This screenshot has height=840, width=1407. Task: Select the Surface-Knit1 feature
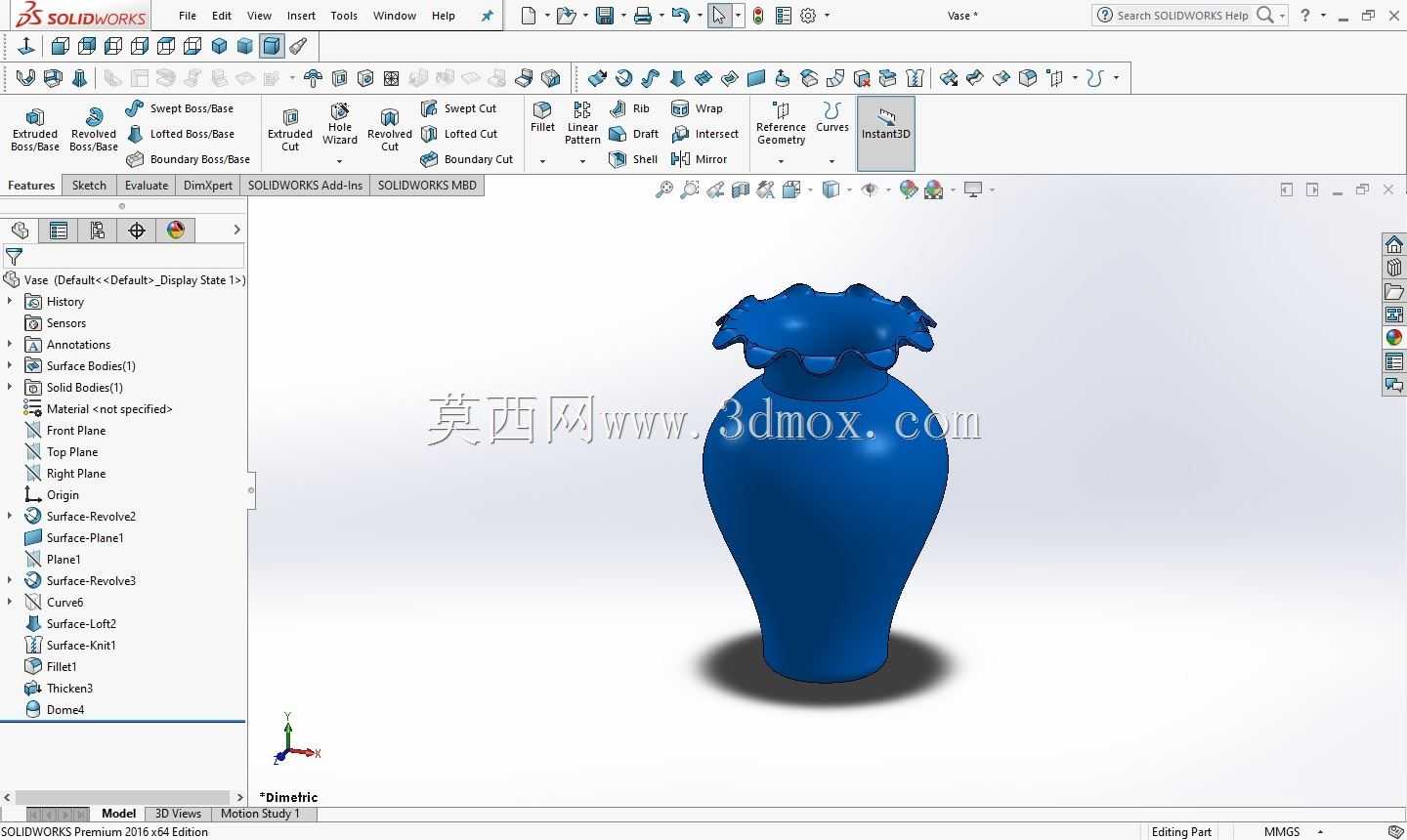pyautogui.click(x=70, y=646)
